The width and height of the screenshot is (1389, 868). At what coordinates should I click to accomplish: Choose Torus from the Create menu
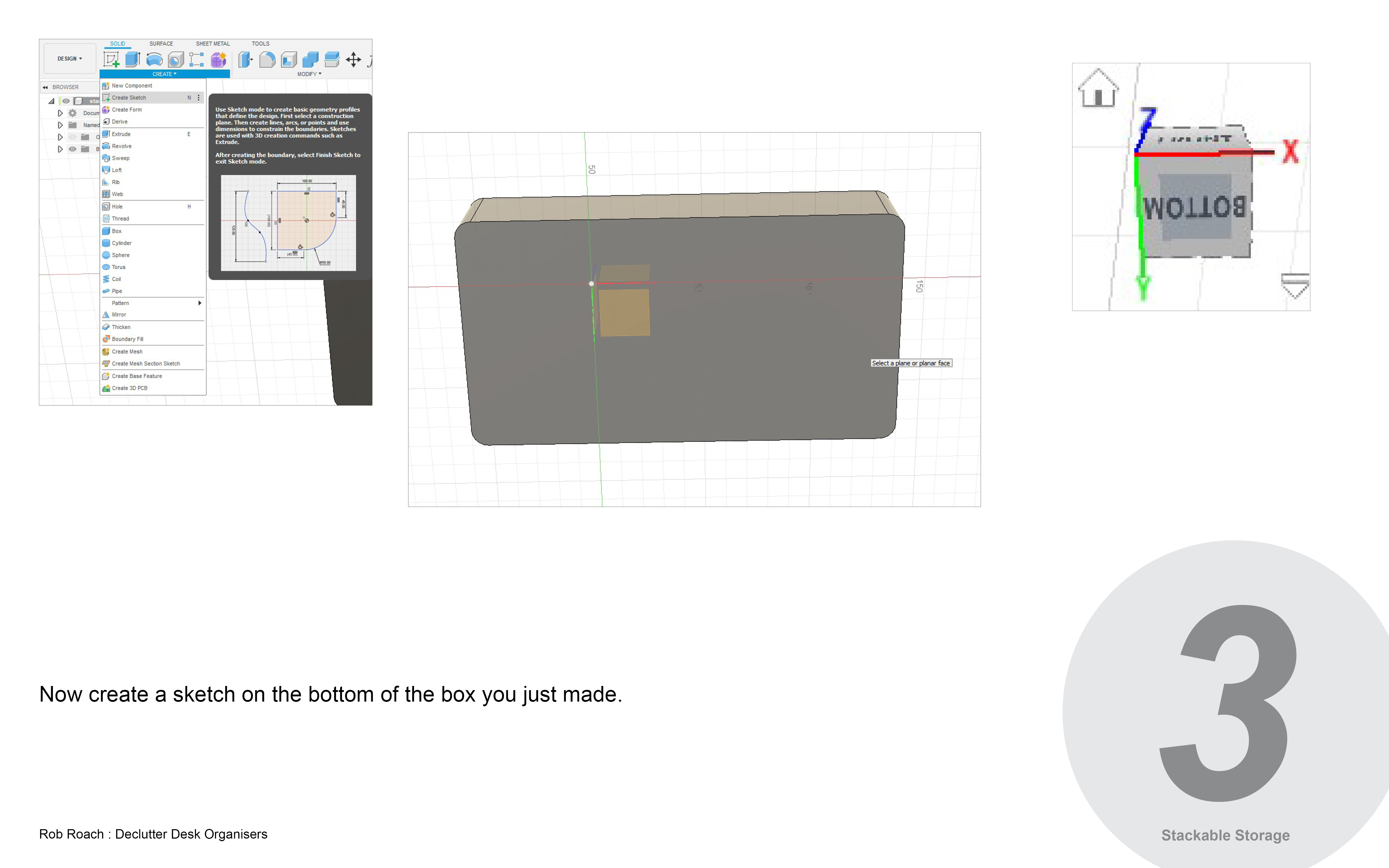point(153,267)
